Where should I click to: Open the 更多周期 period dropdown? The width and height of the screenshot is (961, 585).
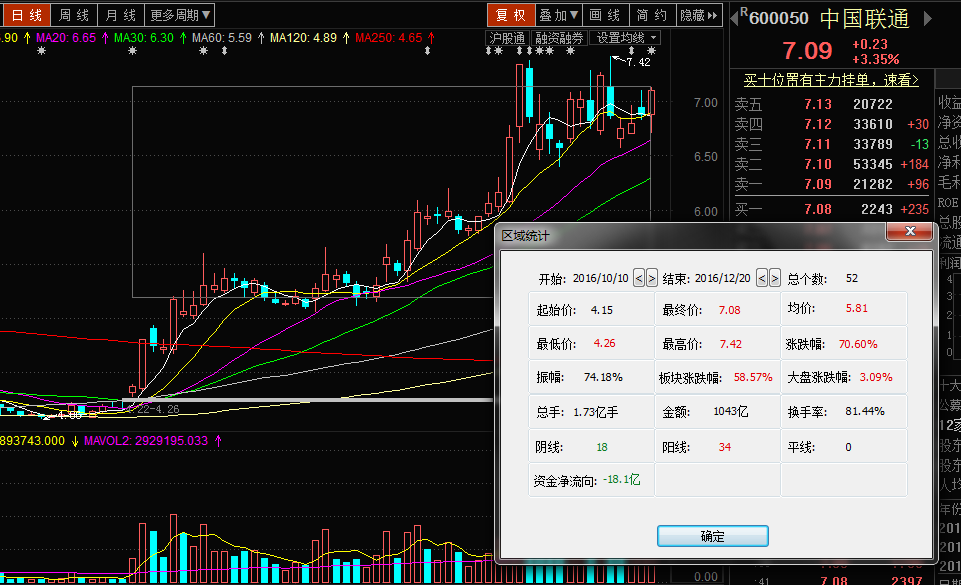pyautogui.click(x=180, y=15)
